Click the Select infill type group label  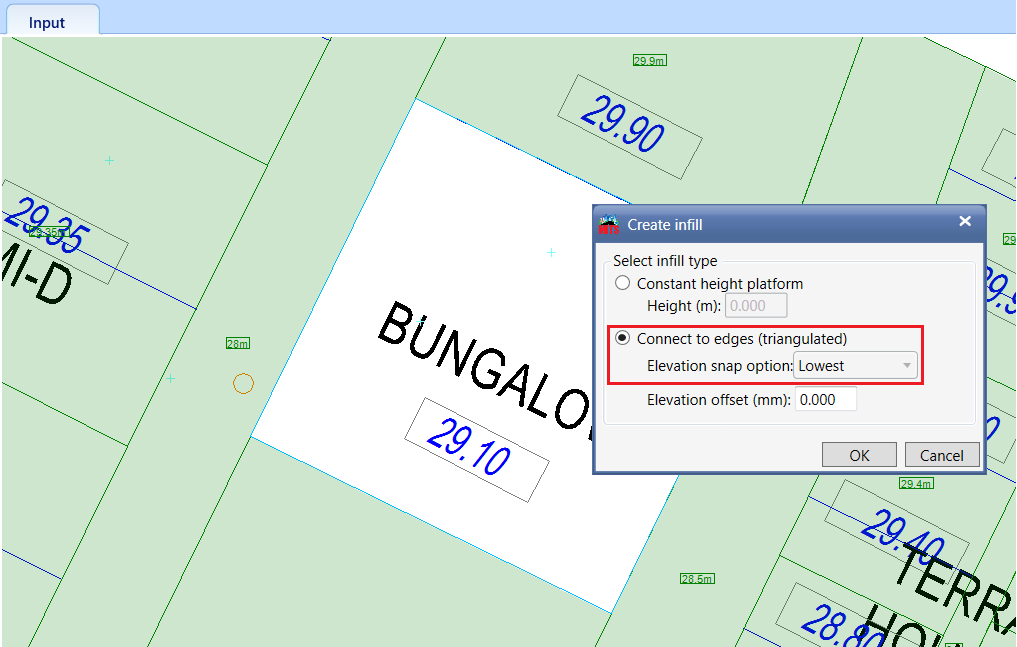click(x=665, y=261)
